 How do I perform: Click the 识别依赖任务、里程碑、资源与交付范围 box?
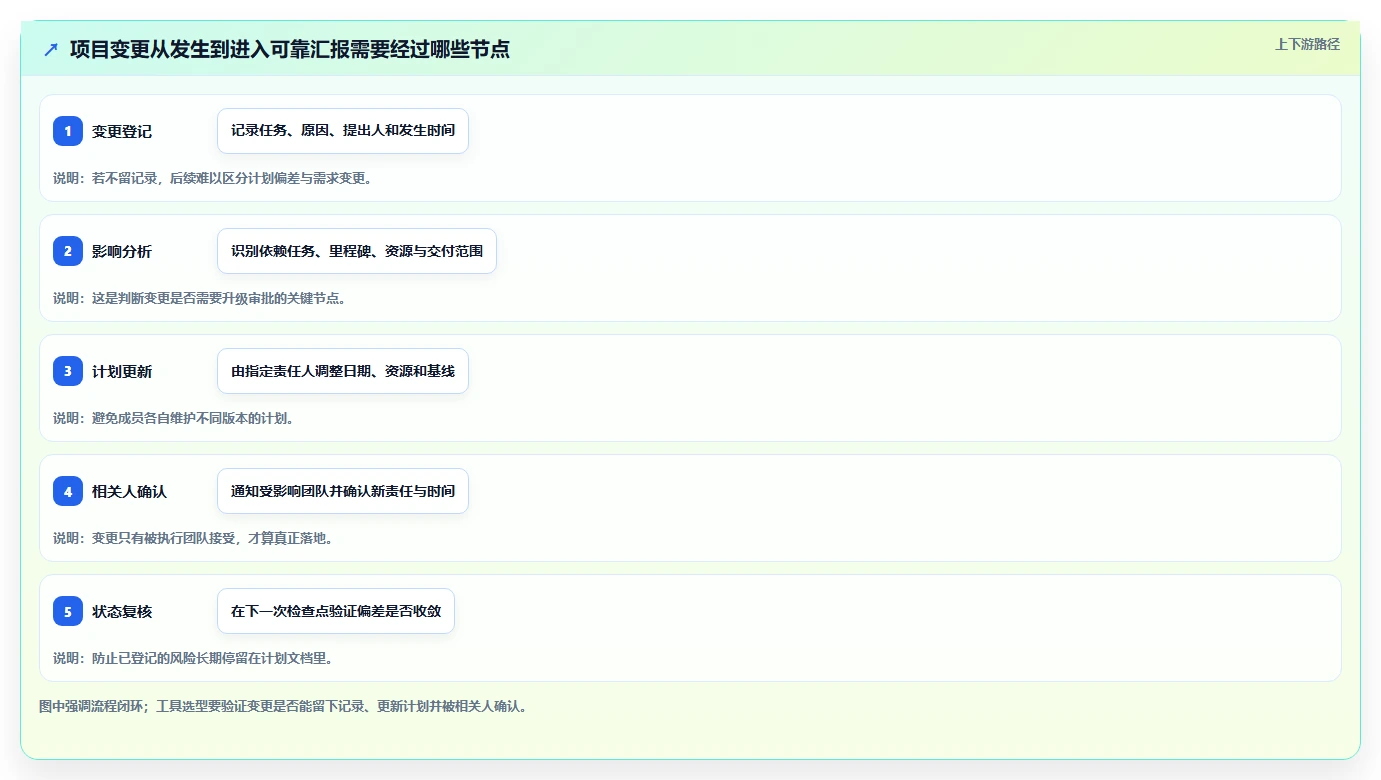(357, 251)
